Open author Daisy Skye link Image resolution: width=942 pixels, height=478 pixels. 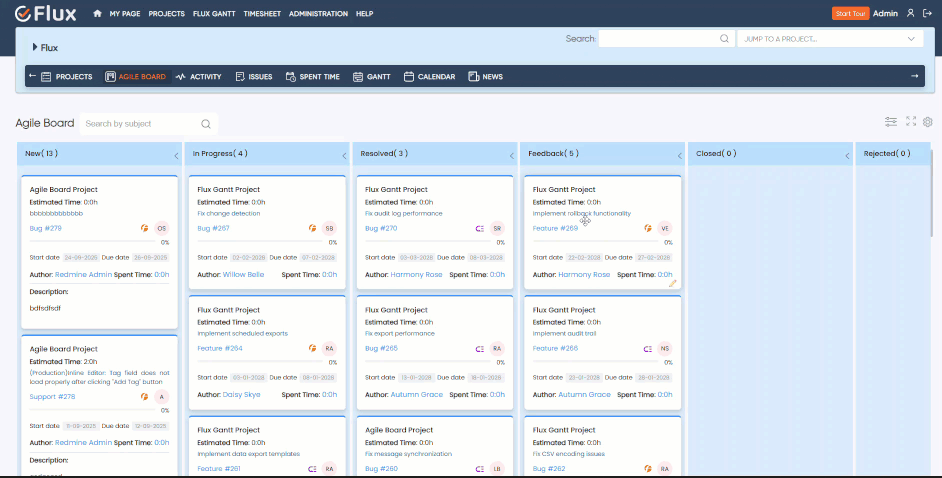click(242, 395)
